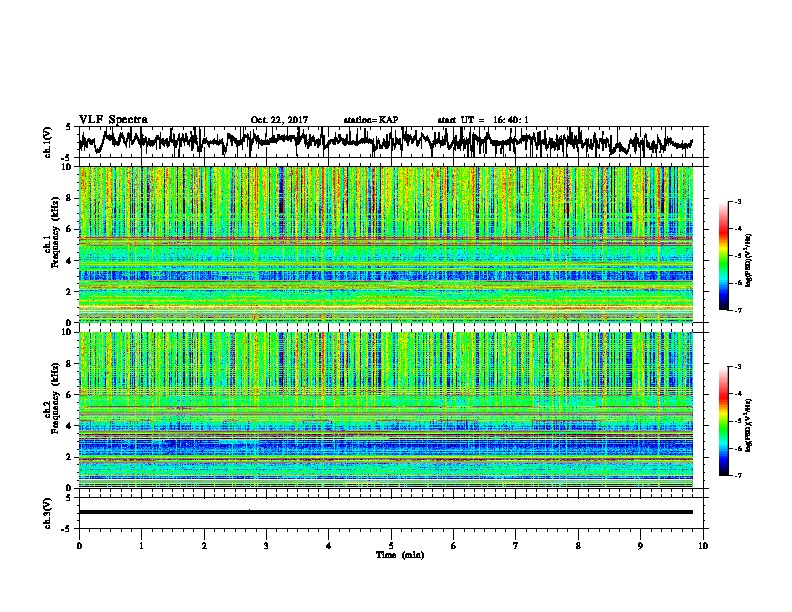792x612 pixels.
Task: Click the "-7" label on ch.2 color bar
Action: (738, 476)
